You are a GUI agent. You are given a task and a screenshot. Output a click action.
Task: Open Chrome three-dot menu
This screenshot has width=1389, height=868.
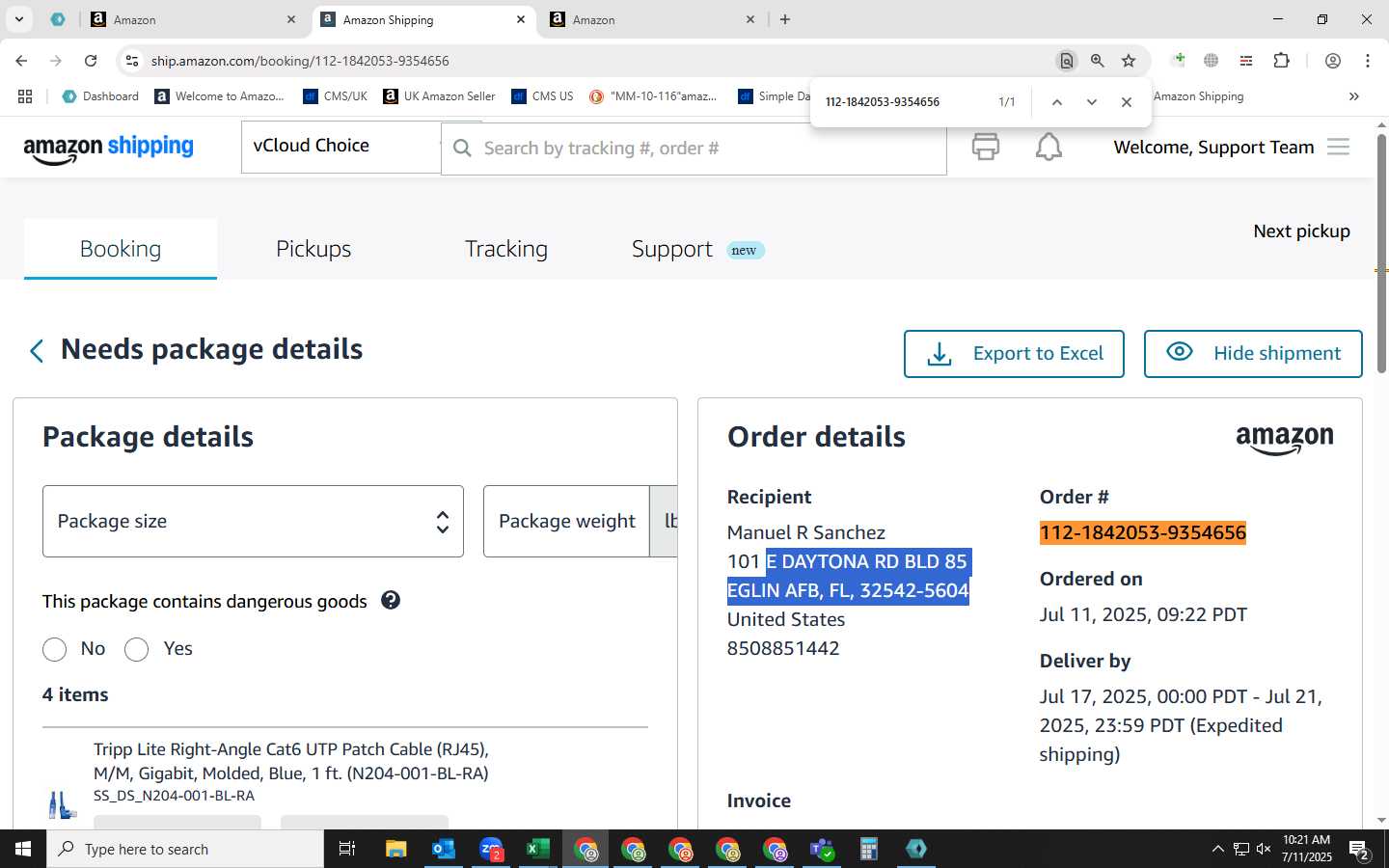pos(1368,61)
